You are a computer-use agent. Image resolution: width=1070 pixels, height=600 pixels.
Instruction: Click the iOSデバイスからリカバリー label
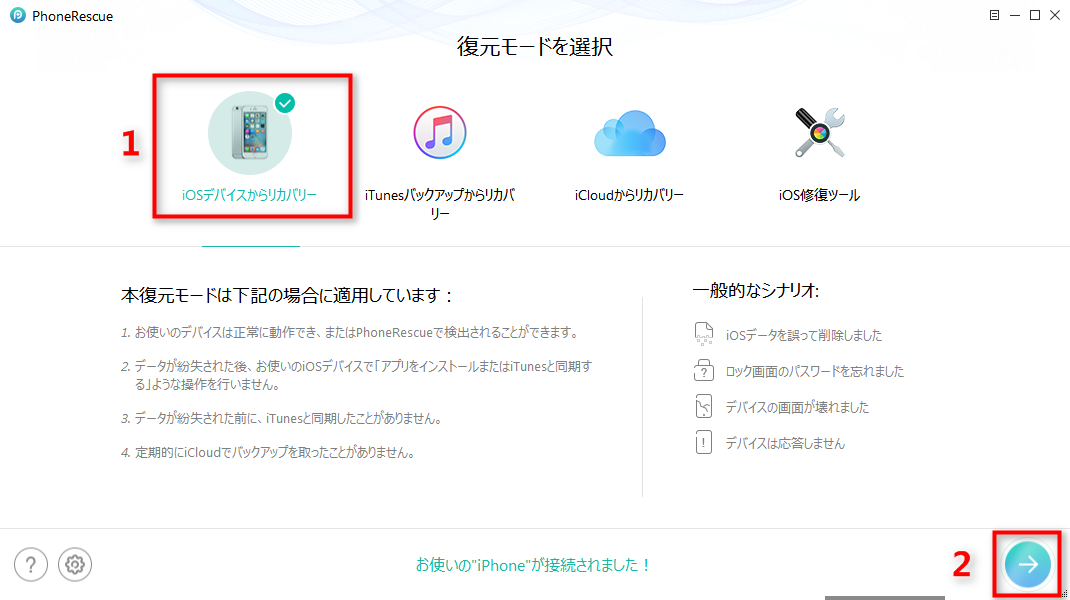tap(250, 195)
